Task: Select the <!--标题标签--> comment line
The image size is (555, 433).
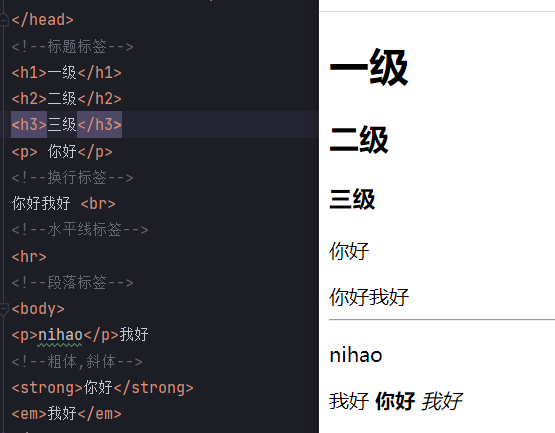Action: tap(72, 46)
